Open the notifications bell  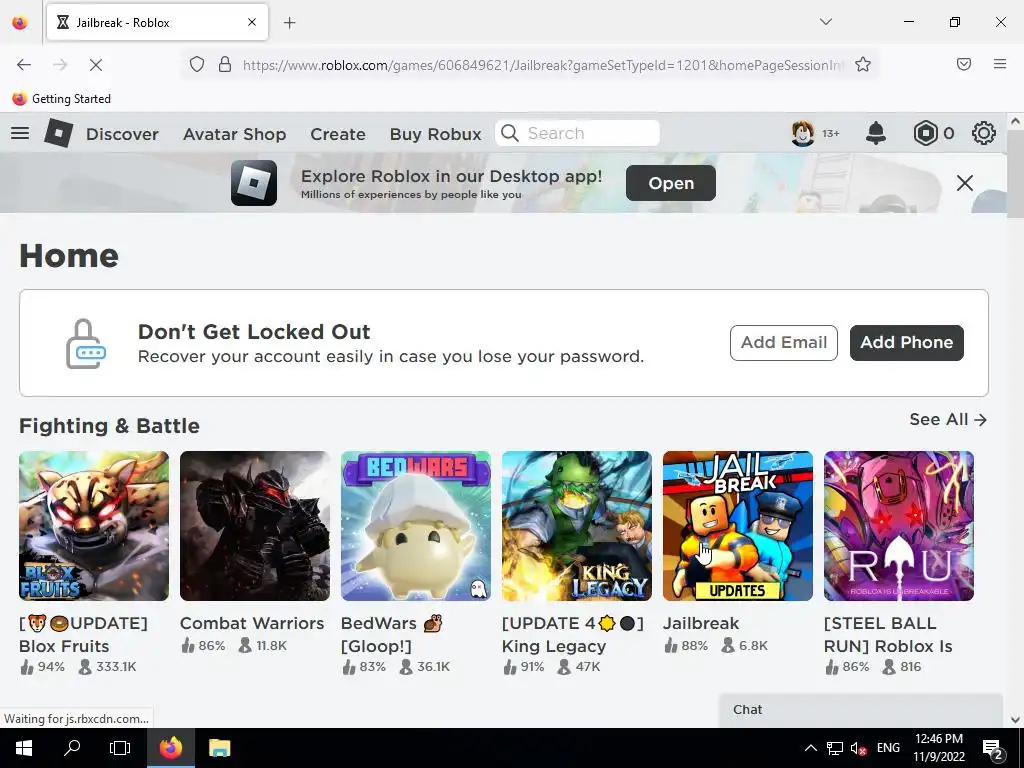point(876,133)
